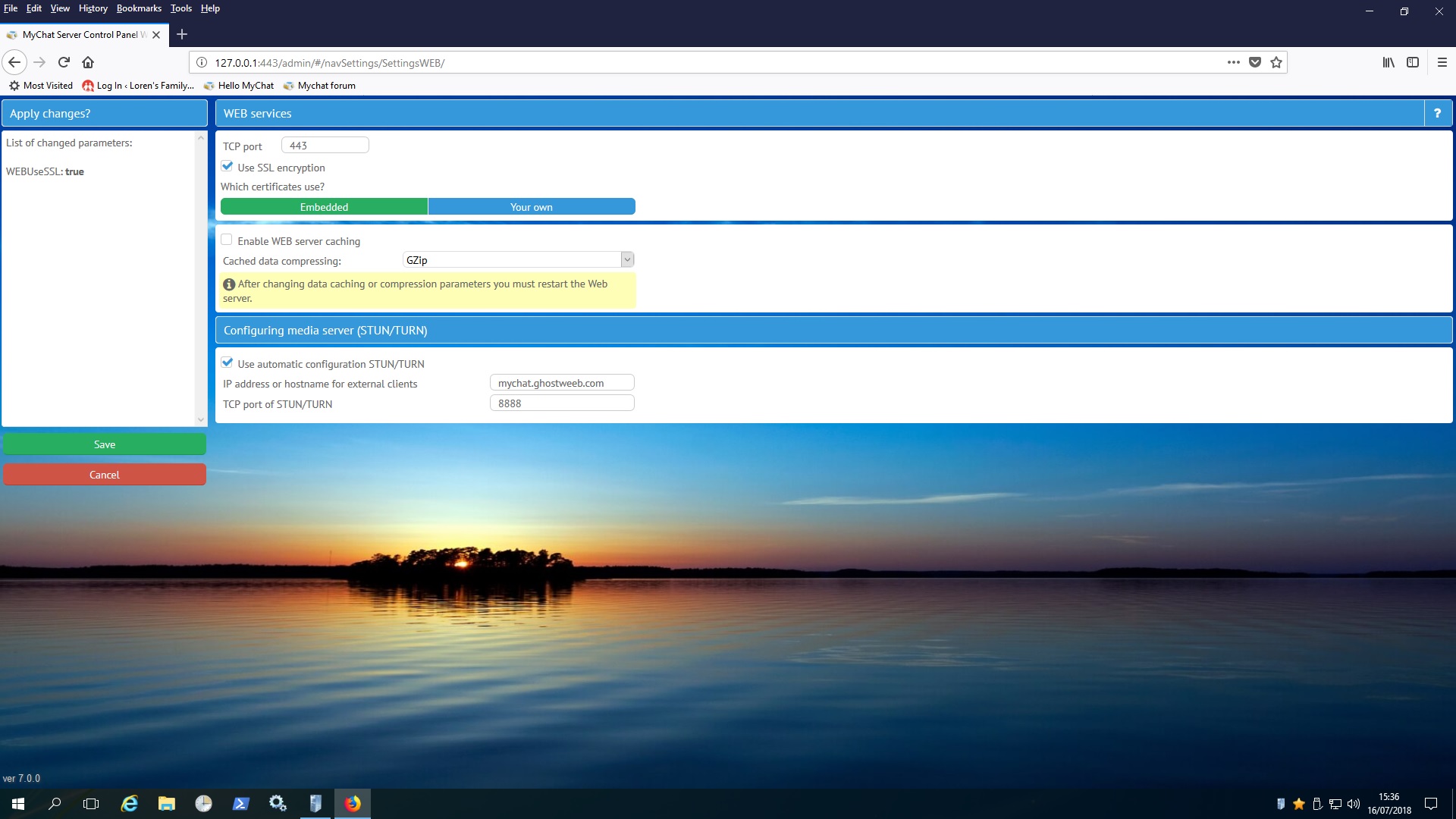Open the Firefox library icon
The width and height of the screenshot is (1456, 819).
coord(1389,62)
